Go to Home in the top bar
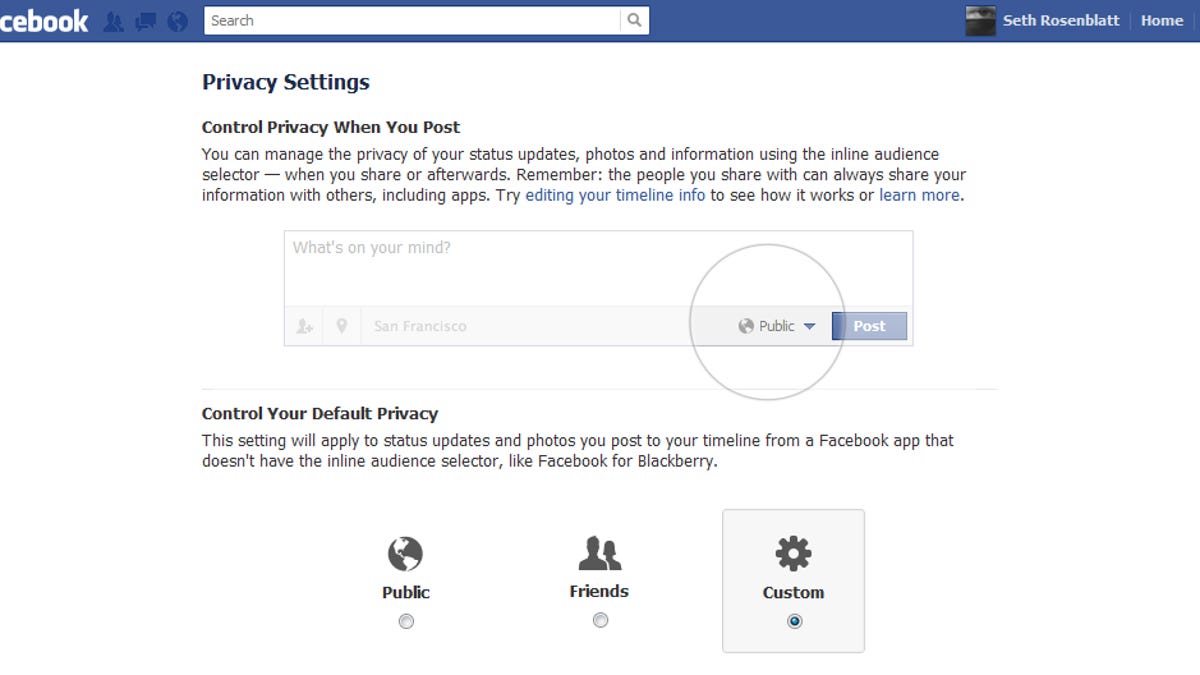 pos(1161,20)
